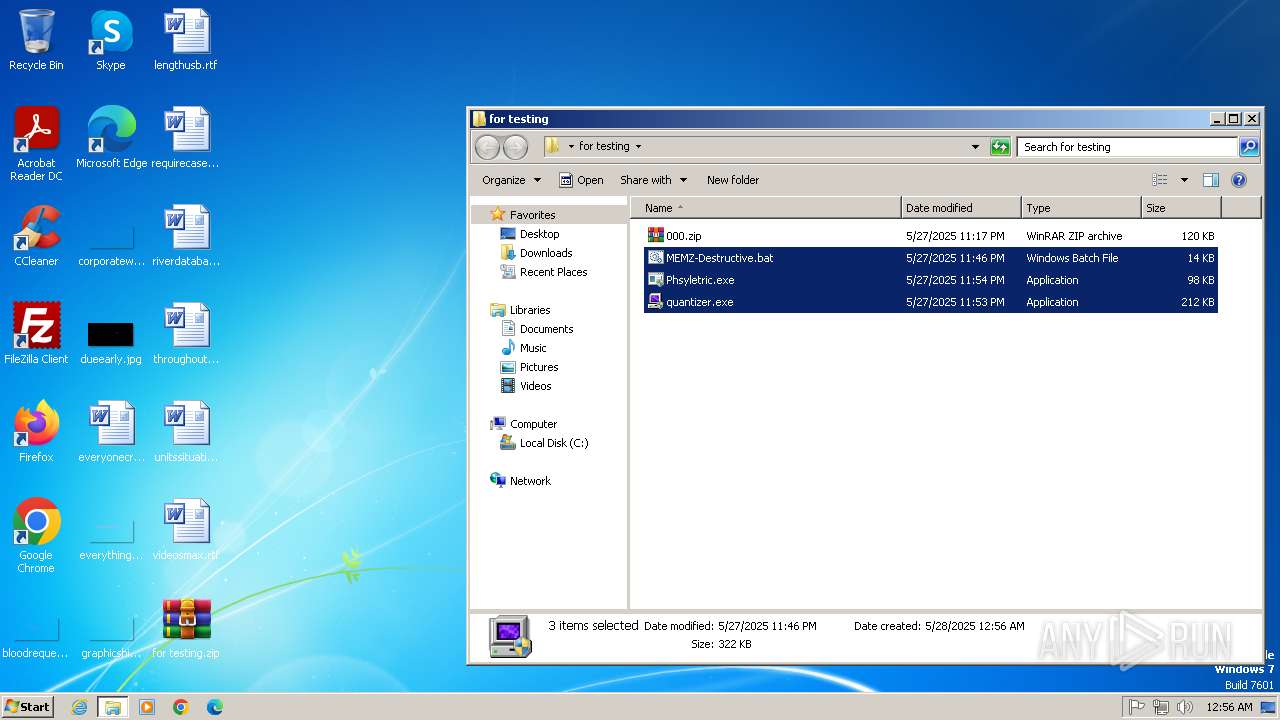
Task: Click the Open toolbar button
Action: [x=581, y=180]
